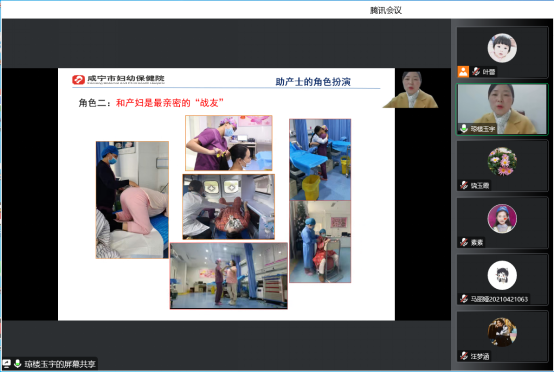Click the presenter's floating webcam overlay on the slide
The width and height of the screenshot is (554, 372).
click(411, 89)
